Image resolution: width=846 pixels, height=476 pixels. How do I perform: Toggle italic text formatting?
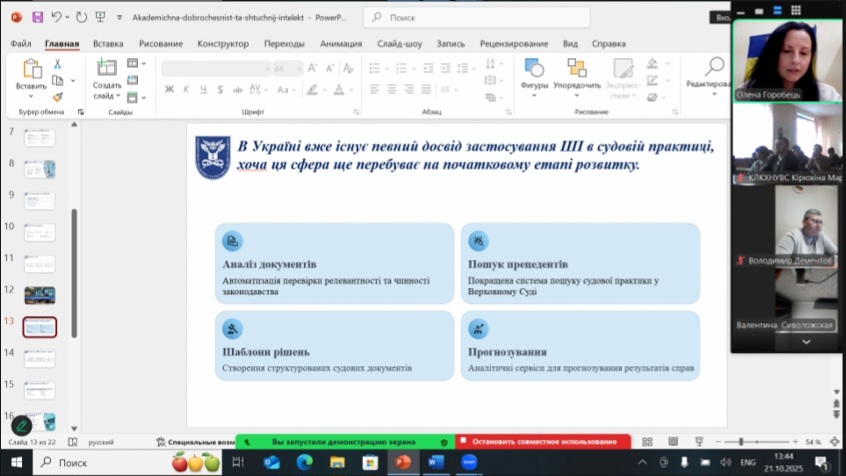click(186, 89)
